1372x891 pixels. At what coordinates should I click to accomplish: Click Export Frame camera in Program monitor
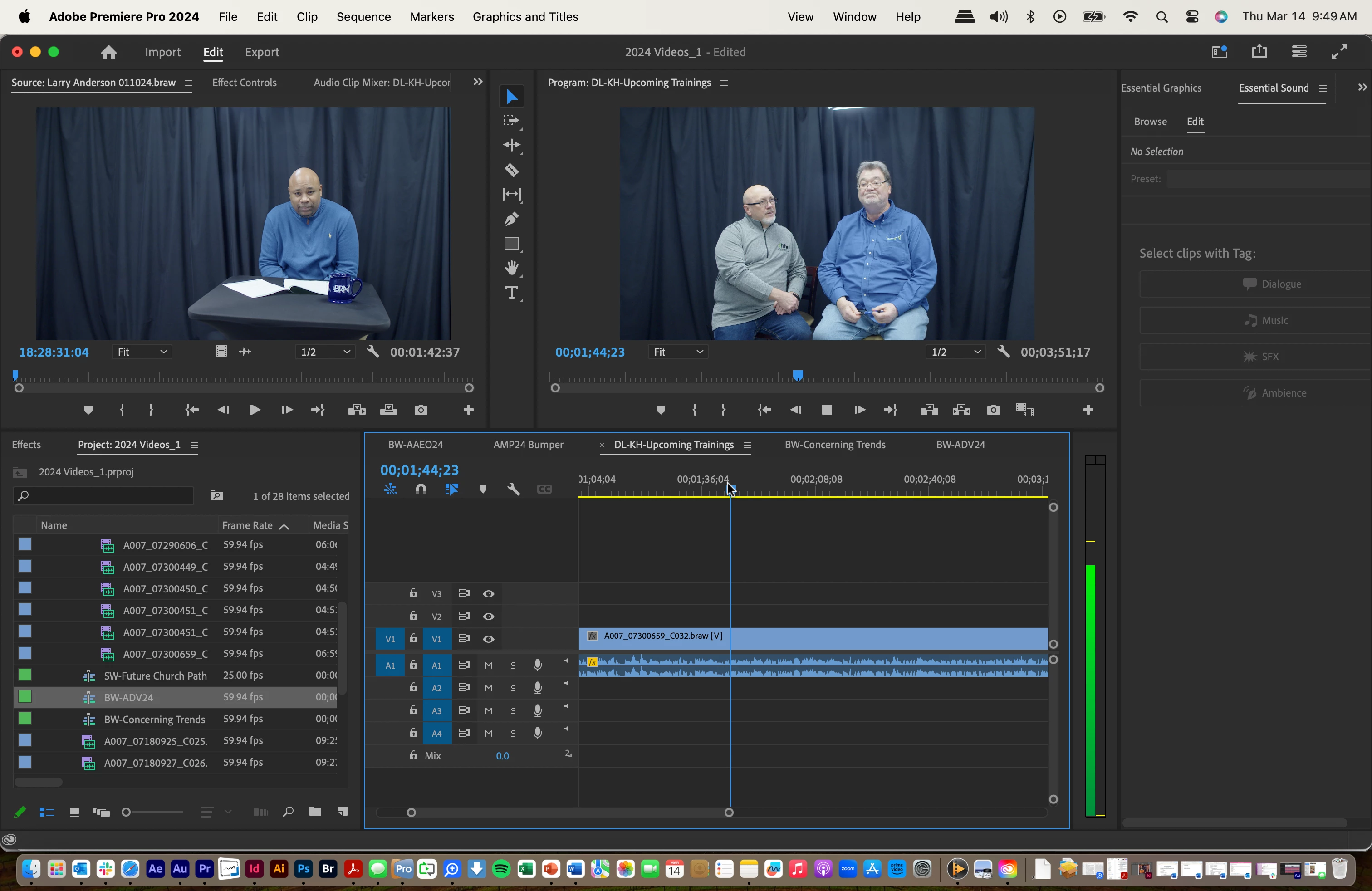(x=993, y=410)
